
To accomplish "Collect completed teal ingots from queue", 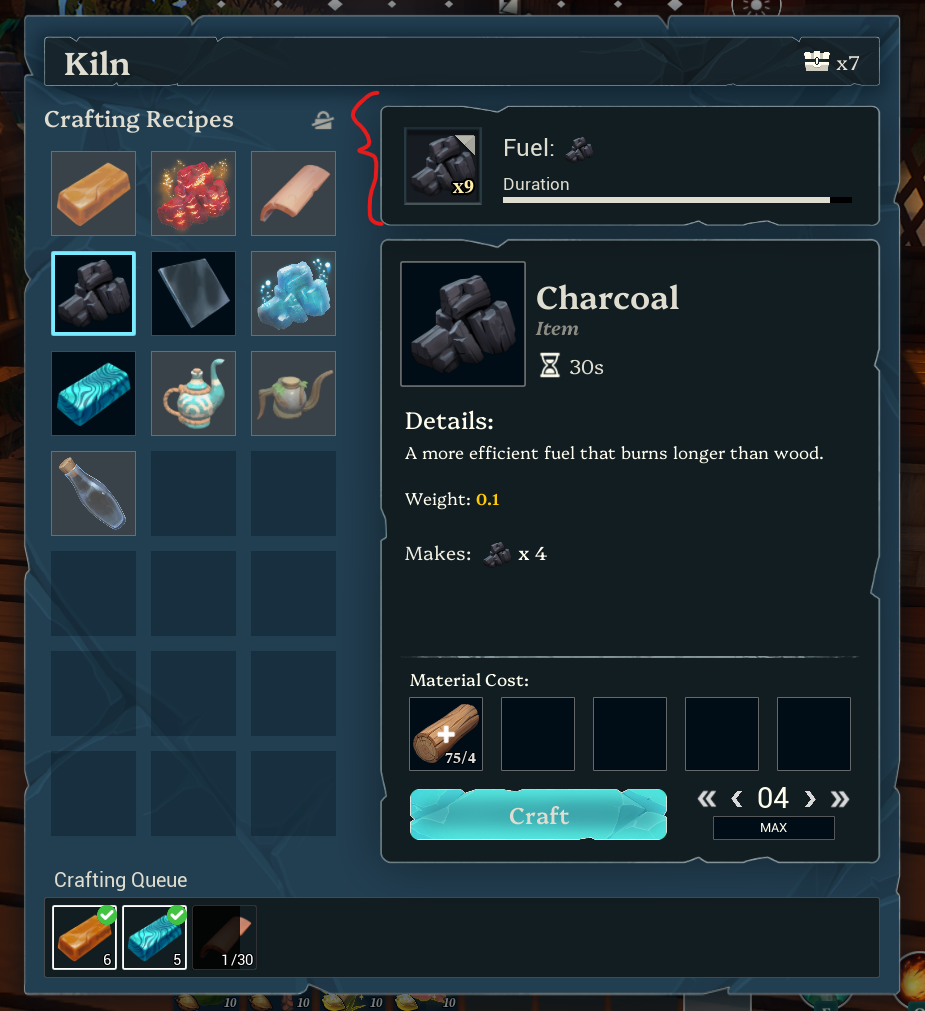I will point(155,937).
